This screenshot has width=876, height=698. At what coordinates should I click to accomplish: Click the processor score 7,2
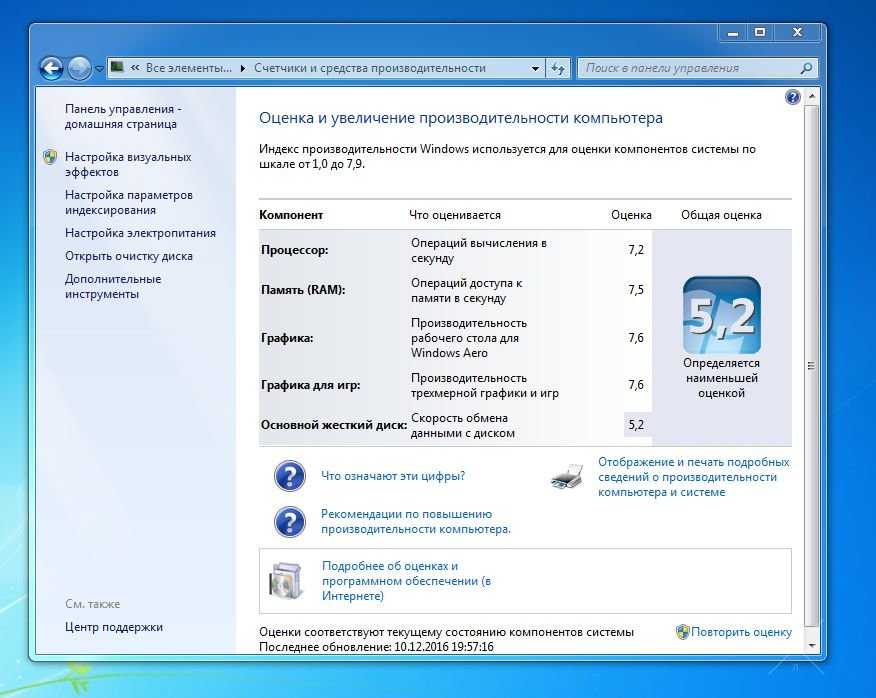636,250
